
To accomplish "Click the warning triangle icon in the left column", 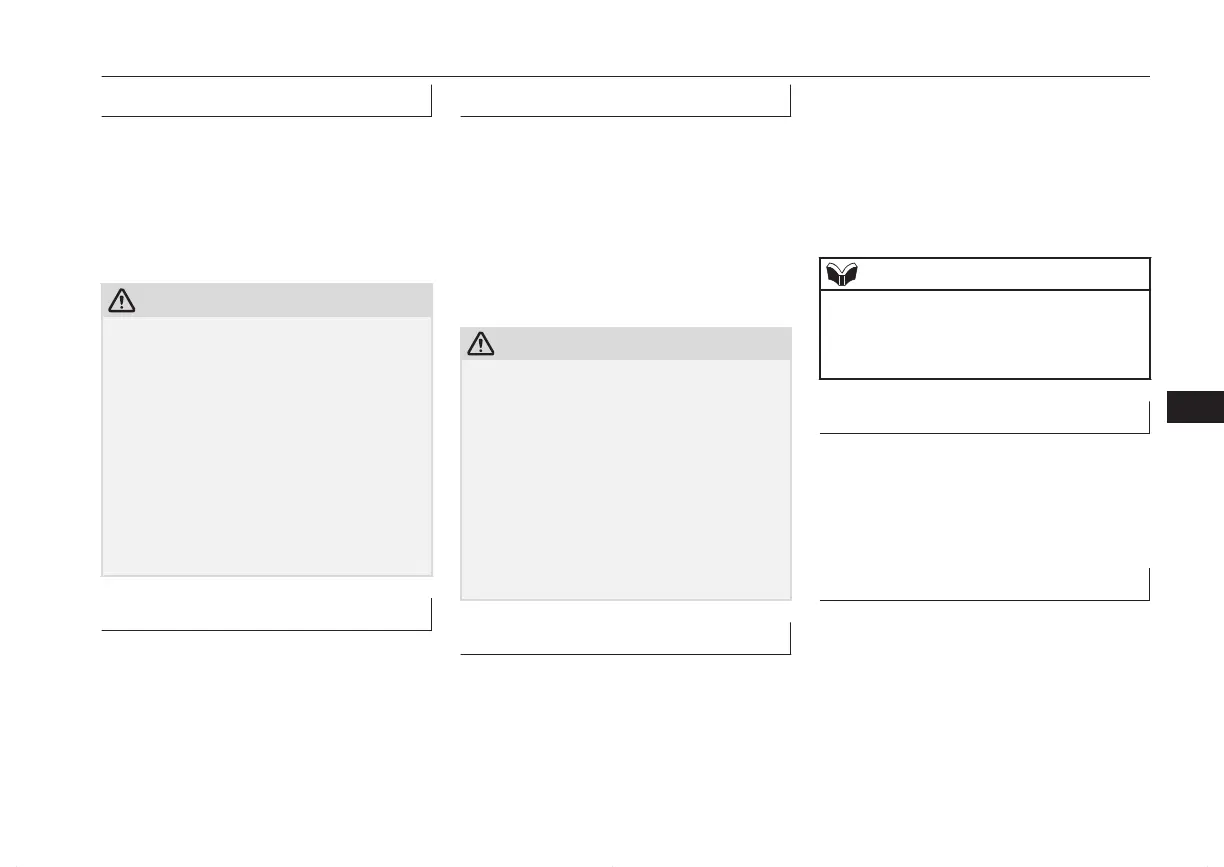I will tap(121, 300).
